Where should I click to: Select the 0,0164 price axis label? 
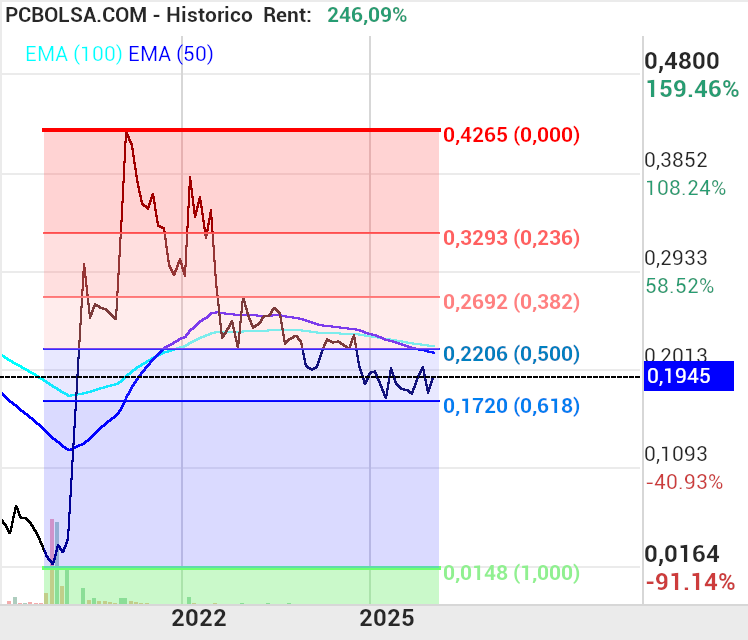[x=682, y=554]
